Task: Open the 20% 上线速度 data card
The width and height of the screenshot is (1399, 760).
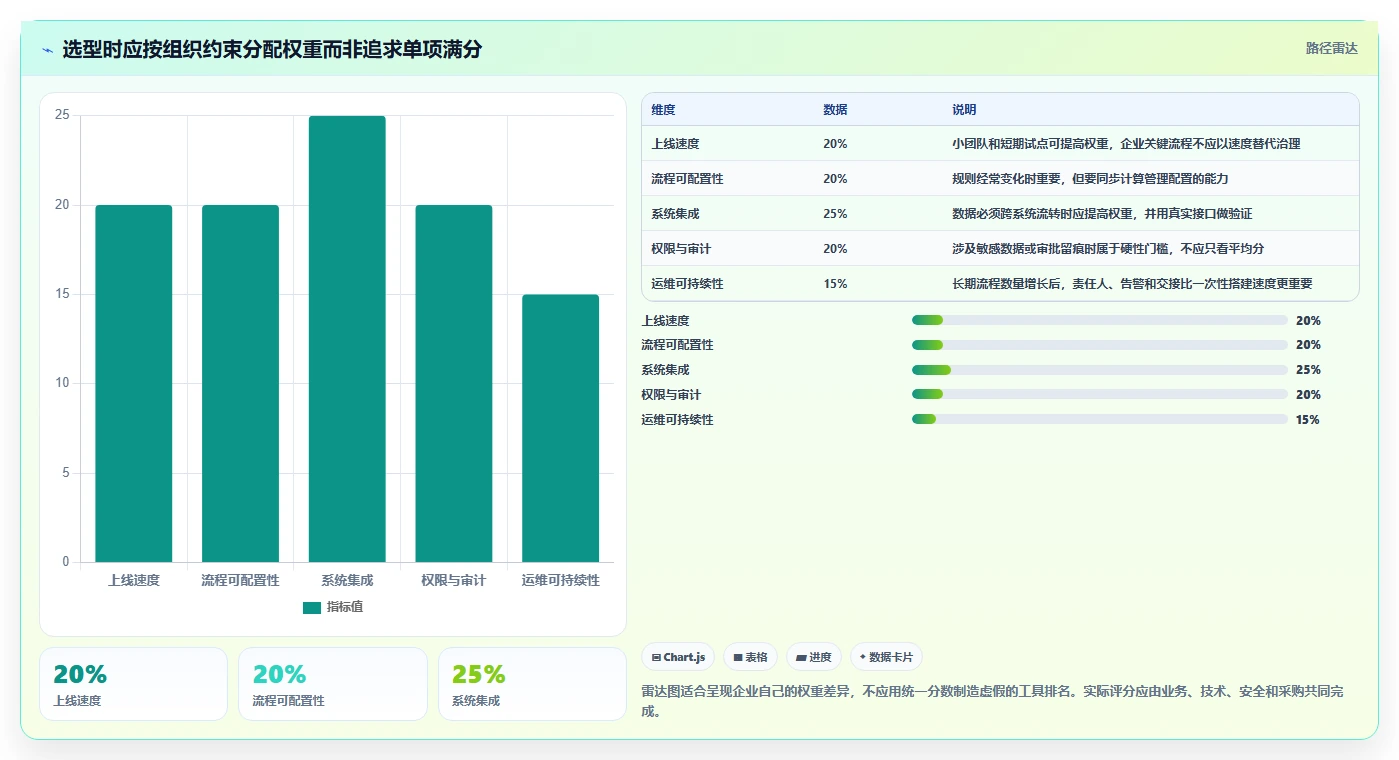Action: point(134,684)
